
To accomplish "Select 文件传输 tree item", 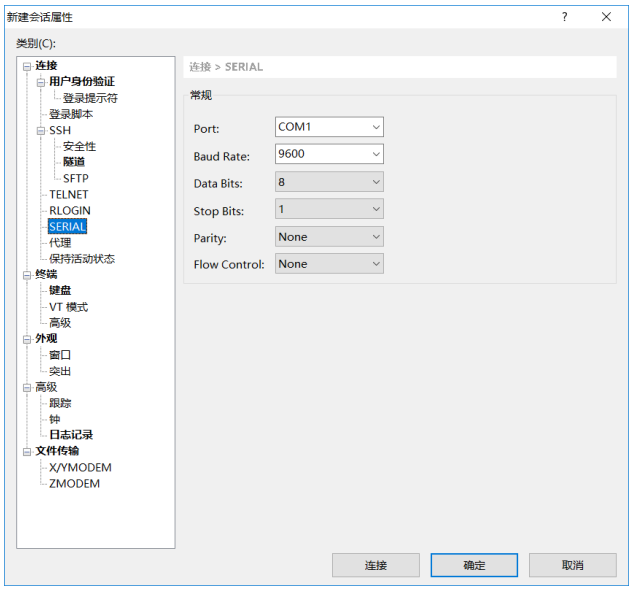I will [57, 451].
